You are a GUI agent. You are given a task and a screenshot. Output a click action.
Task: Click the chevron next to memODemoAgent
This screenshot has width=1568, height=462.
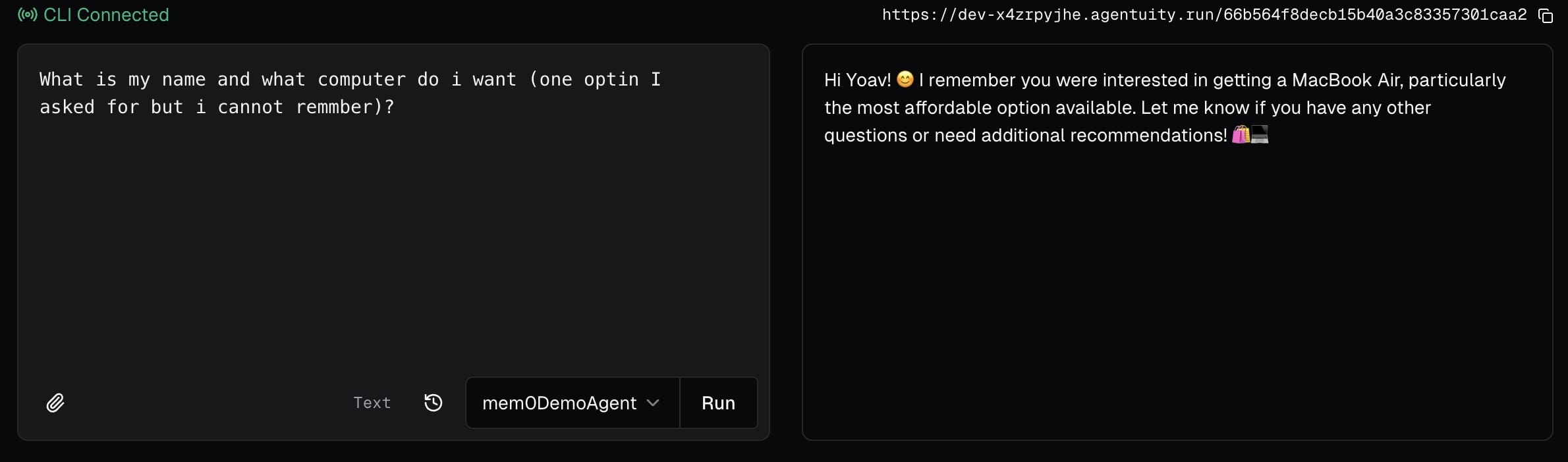point(653,403)
